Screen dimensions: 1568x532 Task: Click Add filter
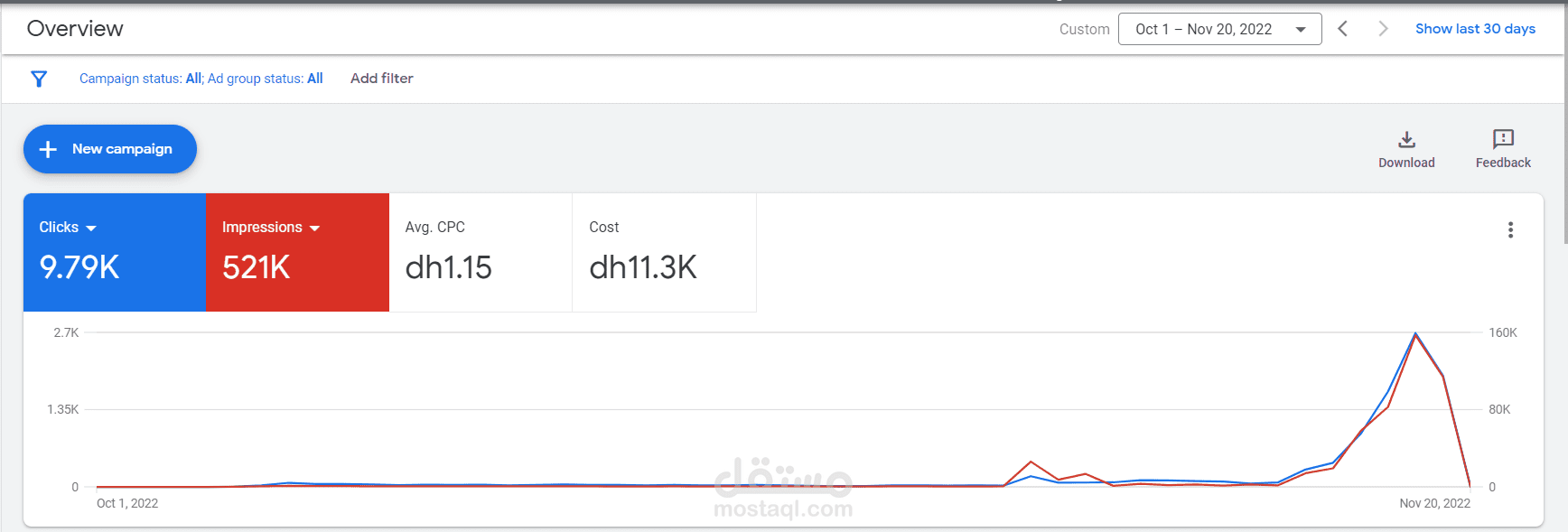[x=381, y=79]
